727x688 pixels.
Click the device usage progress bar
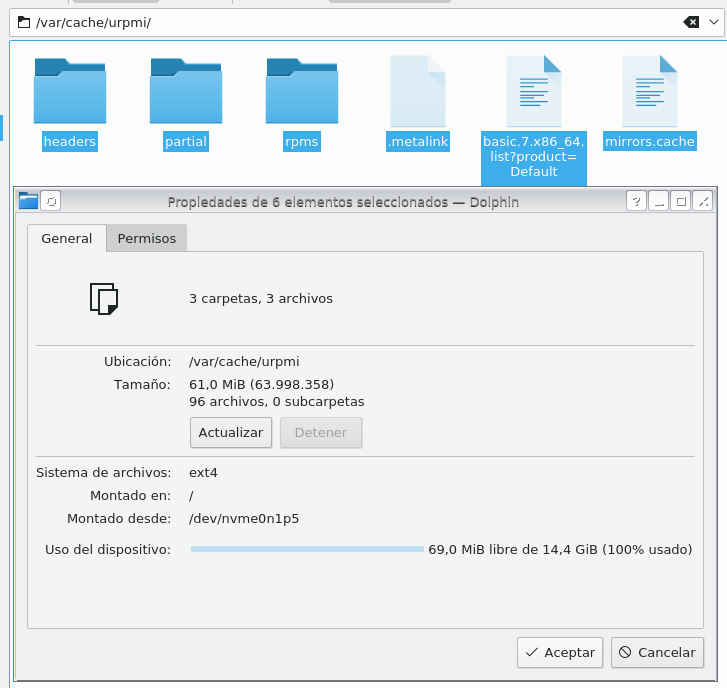(x=307, y=549)
